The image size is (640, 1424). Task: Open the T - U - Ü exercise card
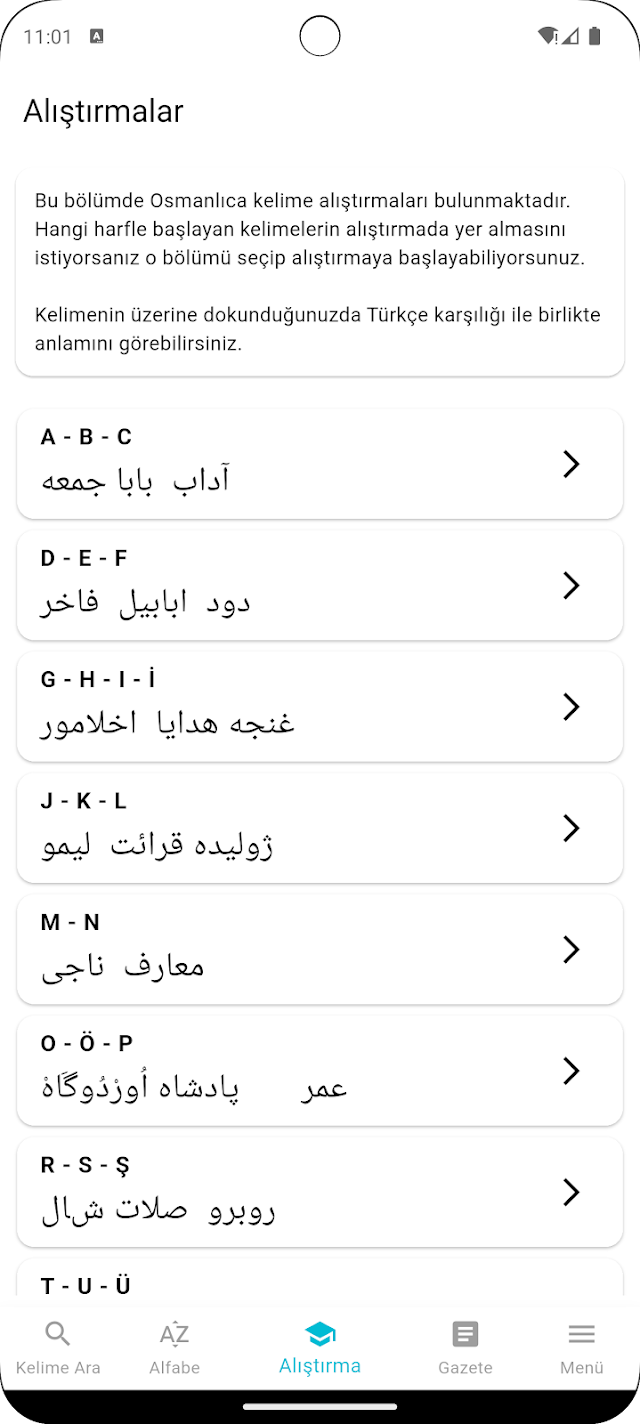point(320,1278)
